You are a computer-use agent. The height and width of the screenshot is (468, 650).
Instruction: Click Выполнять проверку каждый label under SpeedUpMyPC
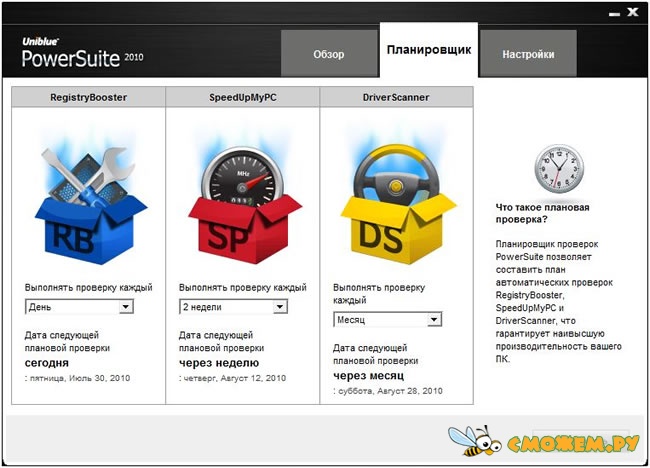243,287
